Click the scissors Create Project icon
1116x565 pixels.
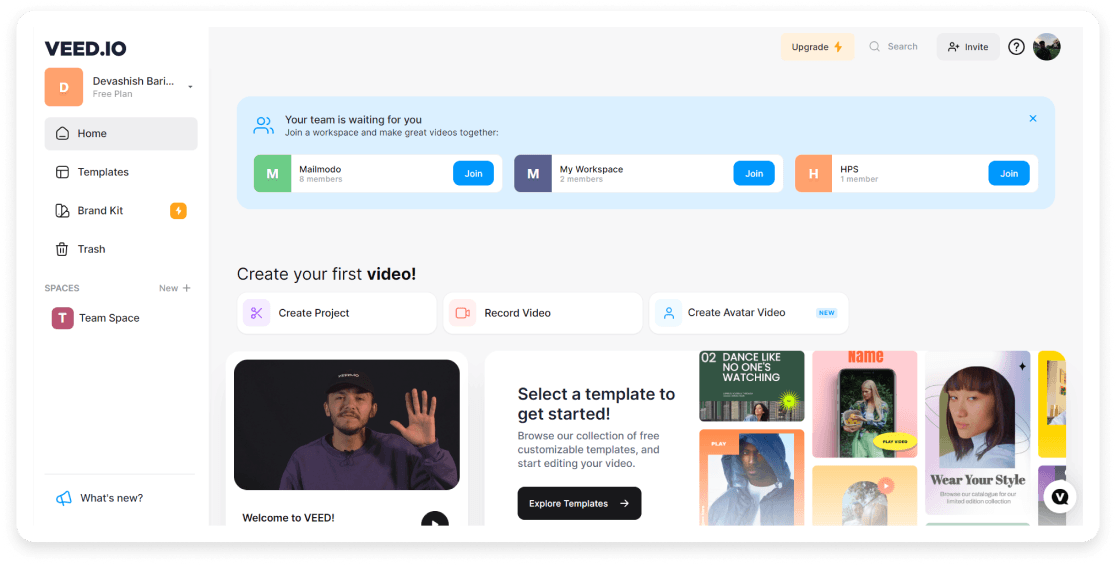(256, 313)
